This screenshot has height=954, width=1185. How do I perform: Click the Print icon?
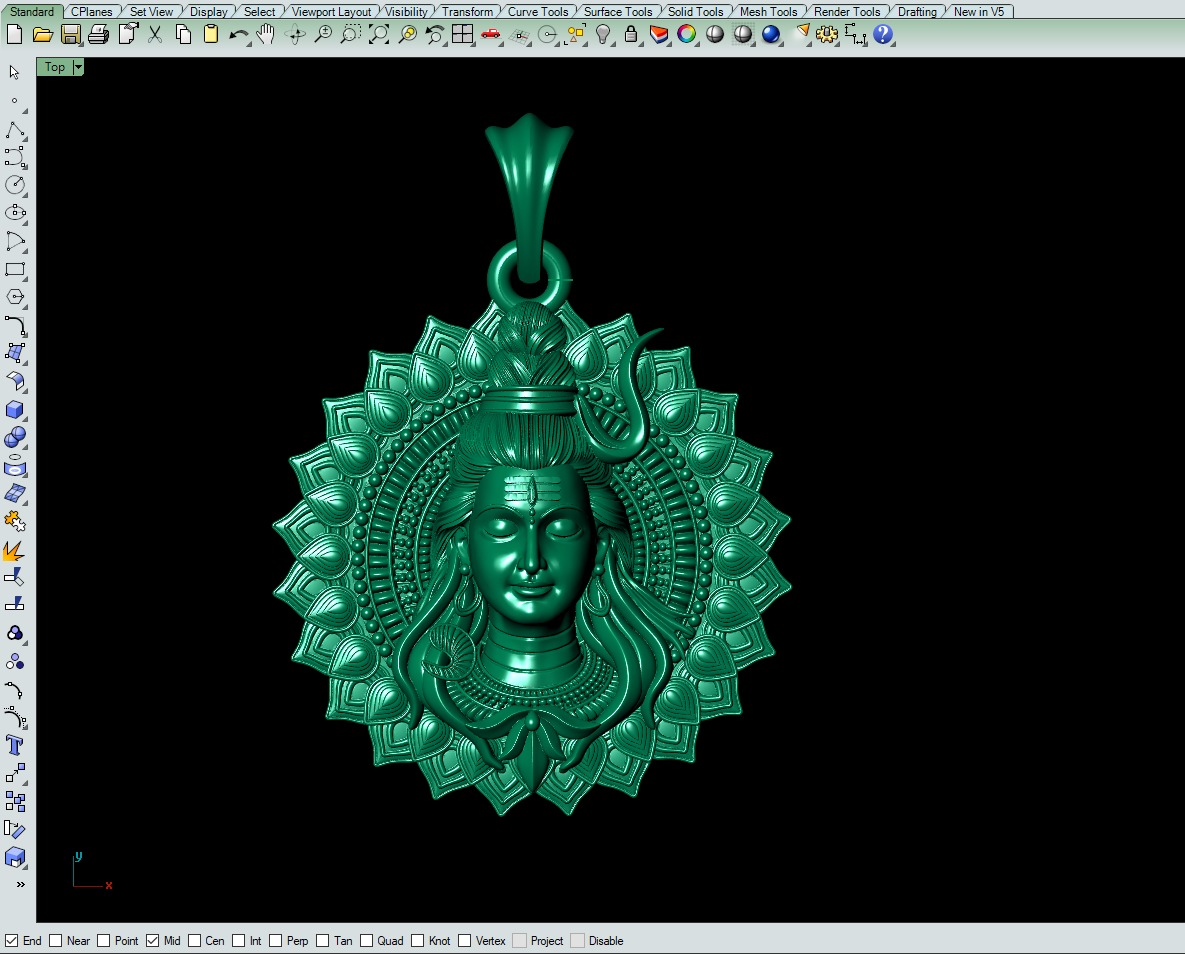(99, 35)
